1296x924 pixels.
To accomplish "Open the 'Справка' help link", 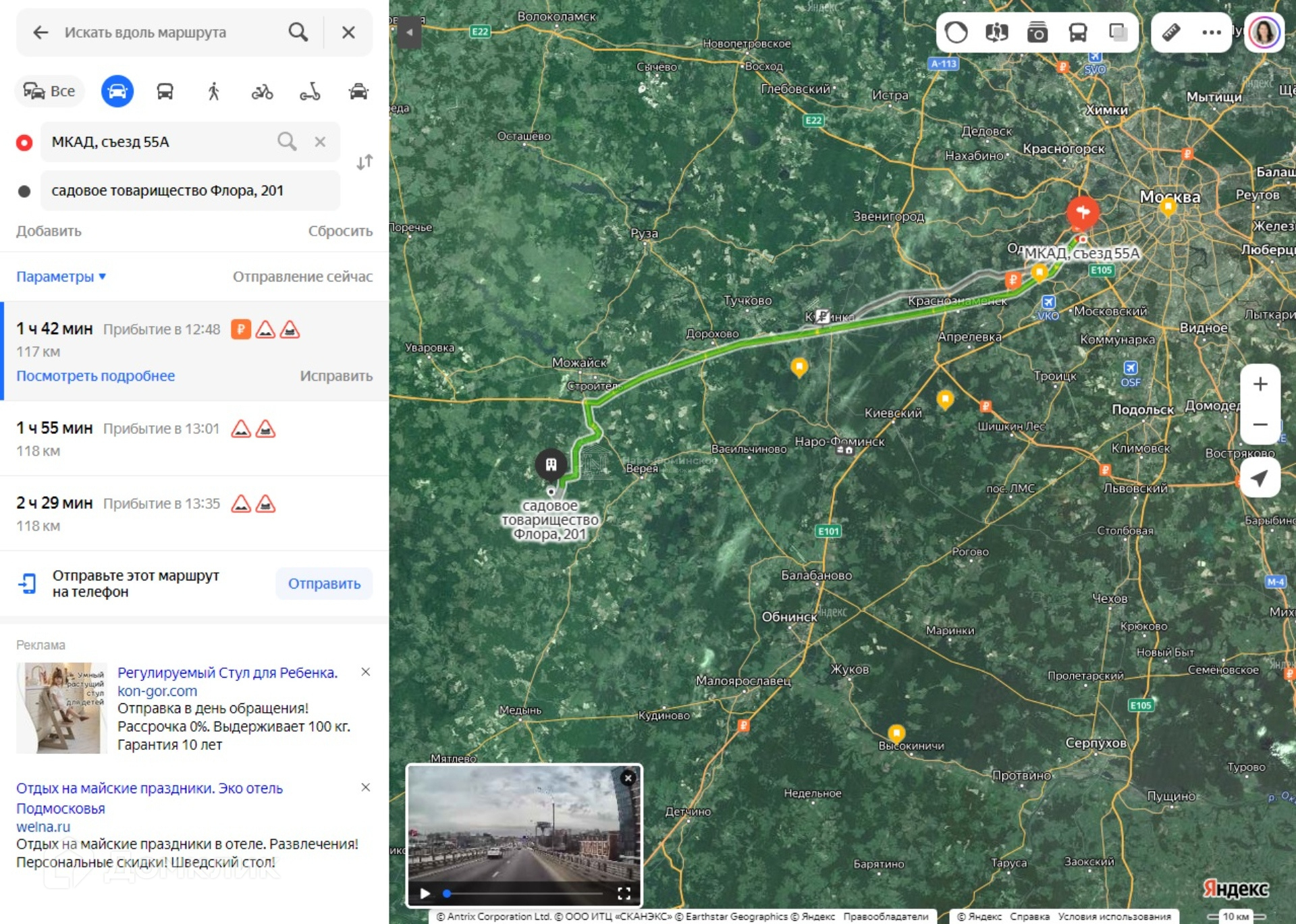I will tap(1029, 917).
